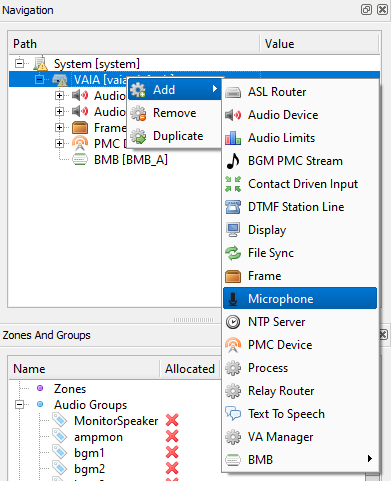391x481 pixels.
Task: Click the Display monitor icon
Action: (233, 230)
